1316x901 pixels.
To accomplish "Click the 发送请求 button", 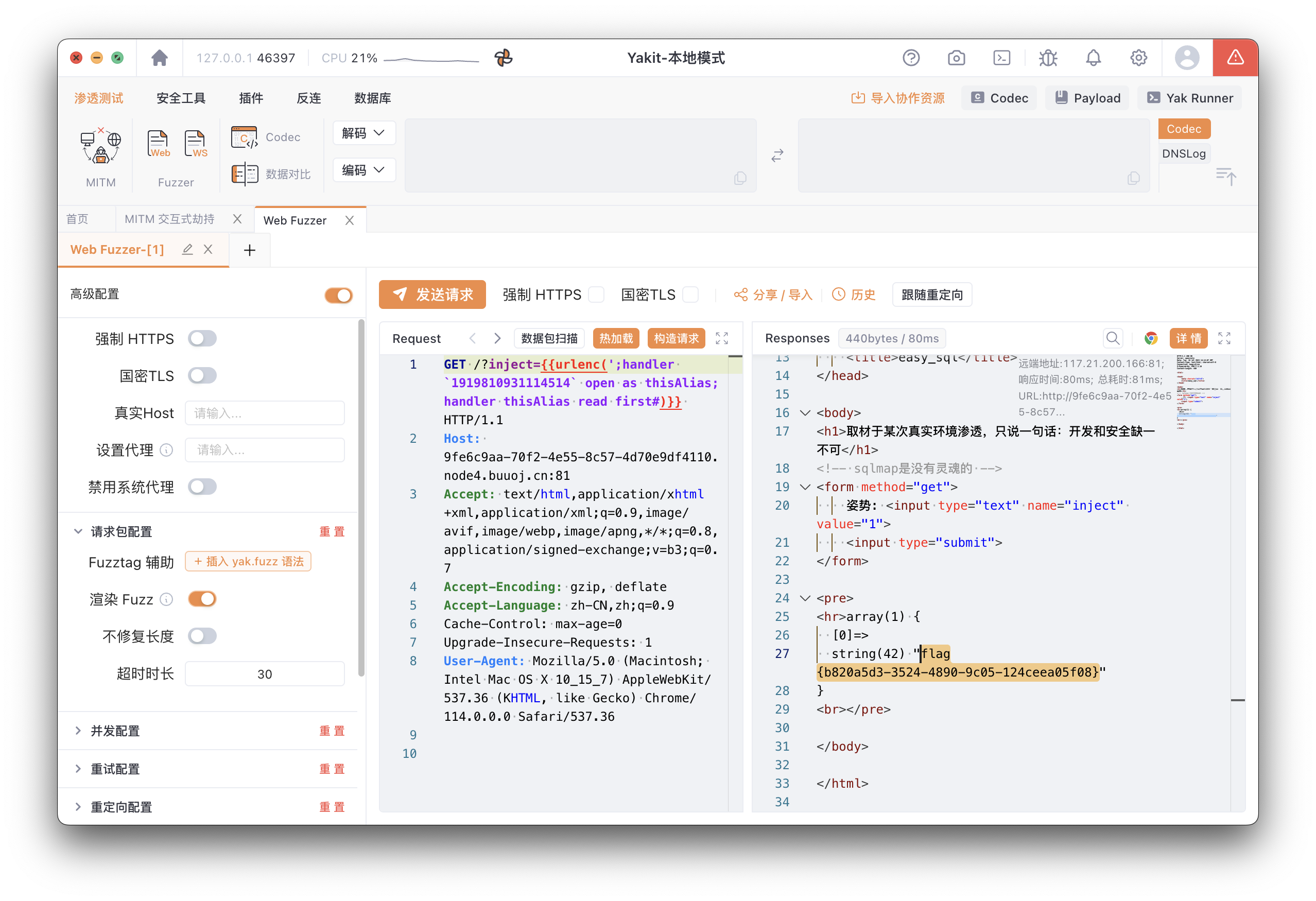I will point(432,294).
